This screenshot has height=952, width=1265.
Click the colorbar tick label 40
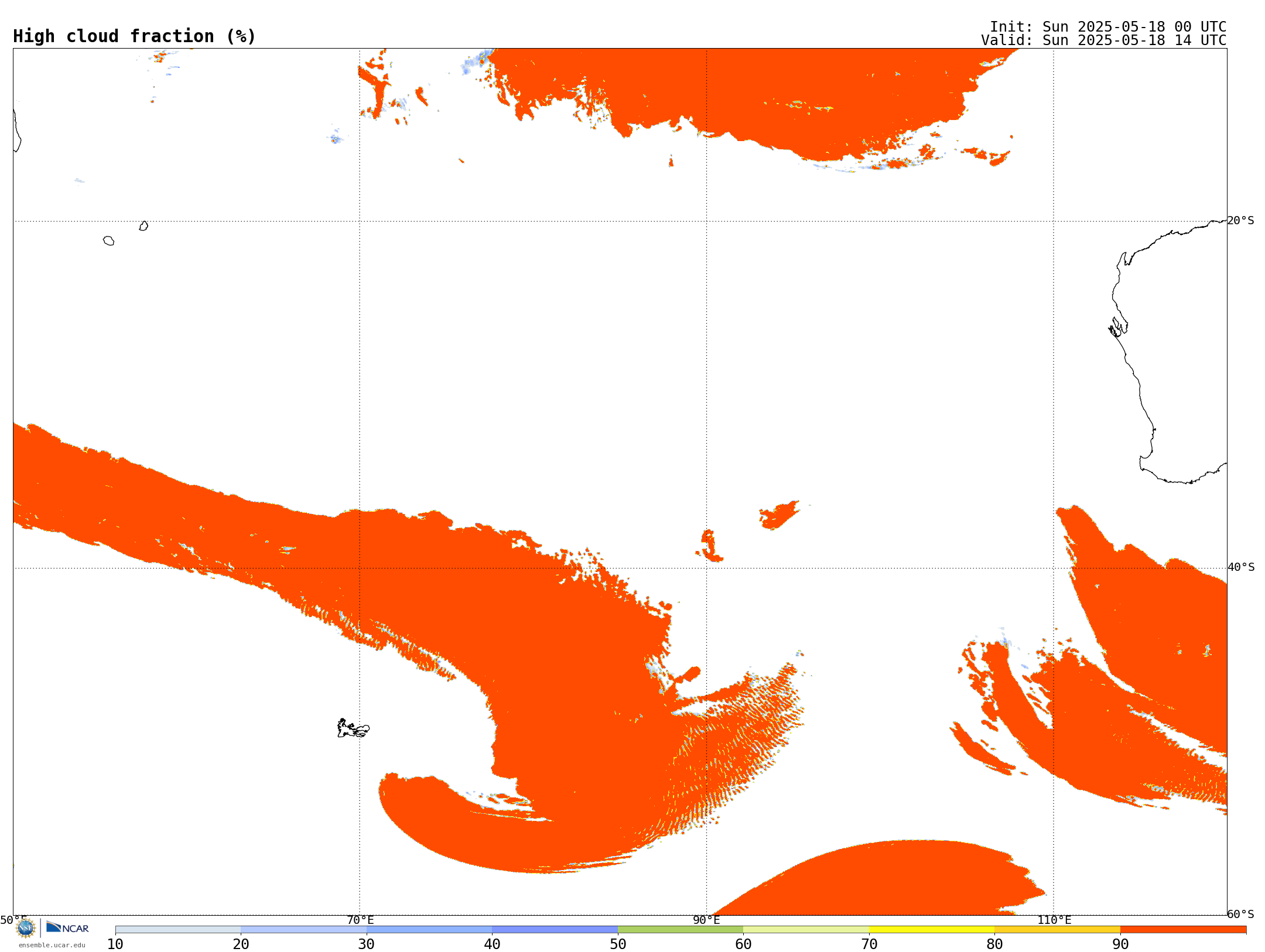[492, 944]
